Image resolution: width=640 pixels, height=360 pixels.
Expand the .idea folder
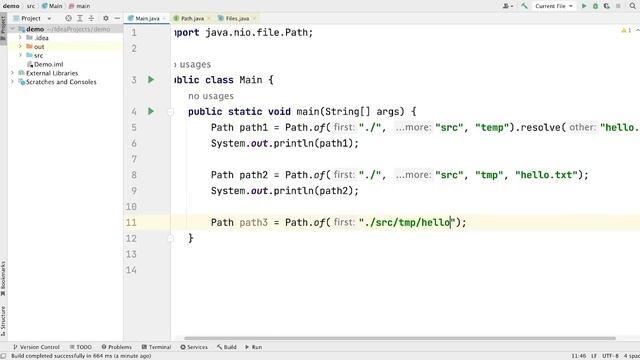(x=20, y=38)
